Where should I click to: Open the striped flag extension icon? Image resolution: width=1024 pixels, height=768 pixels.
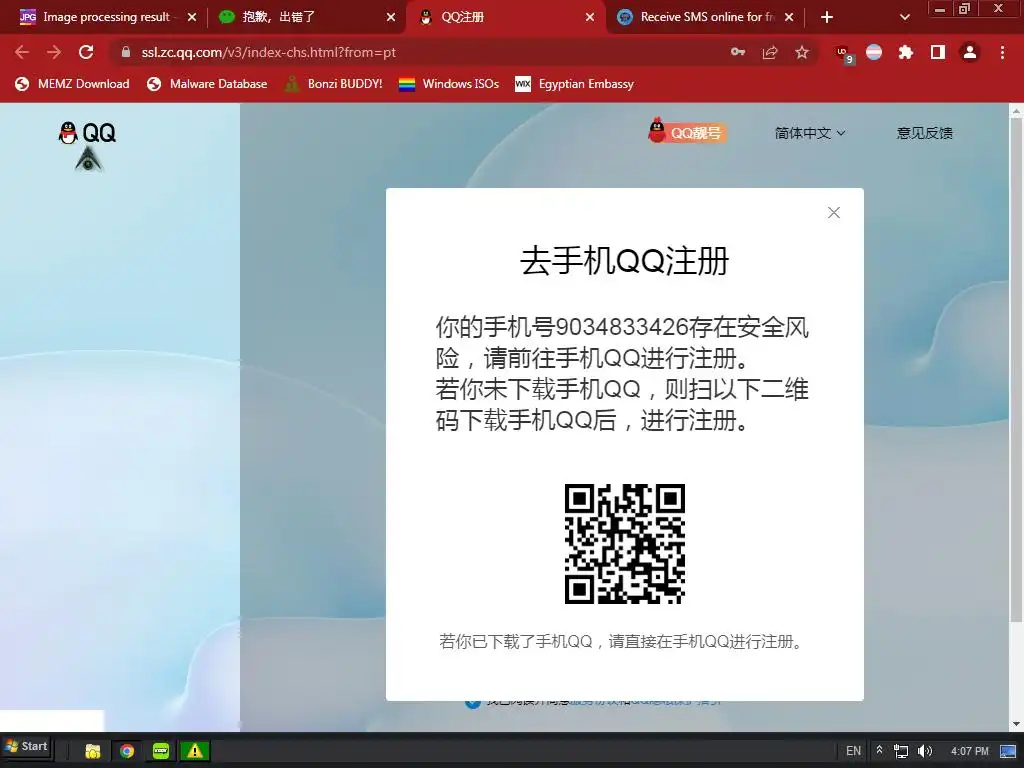coord(874,52)
